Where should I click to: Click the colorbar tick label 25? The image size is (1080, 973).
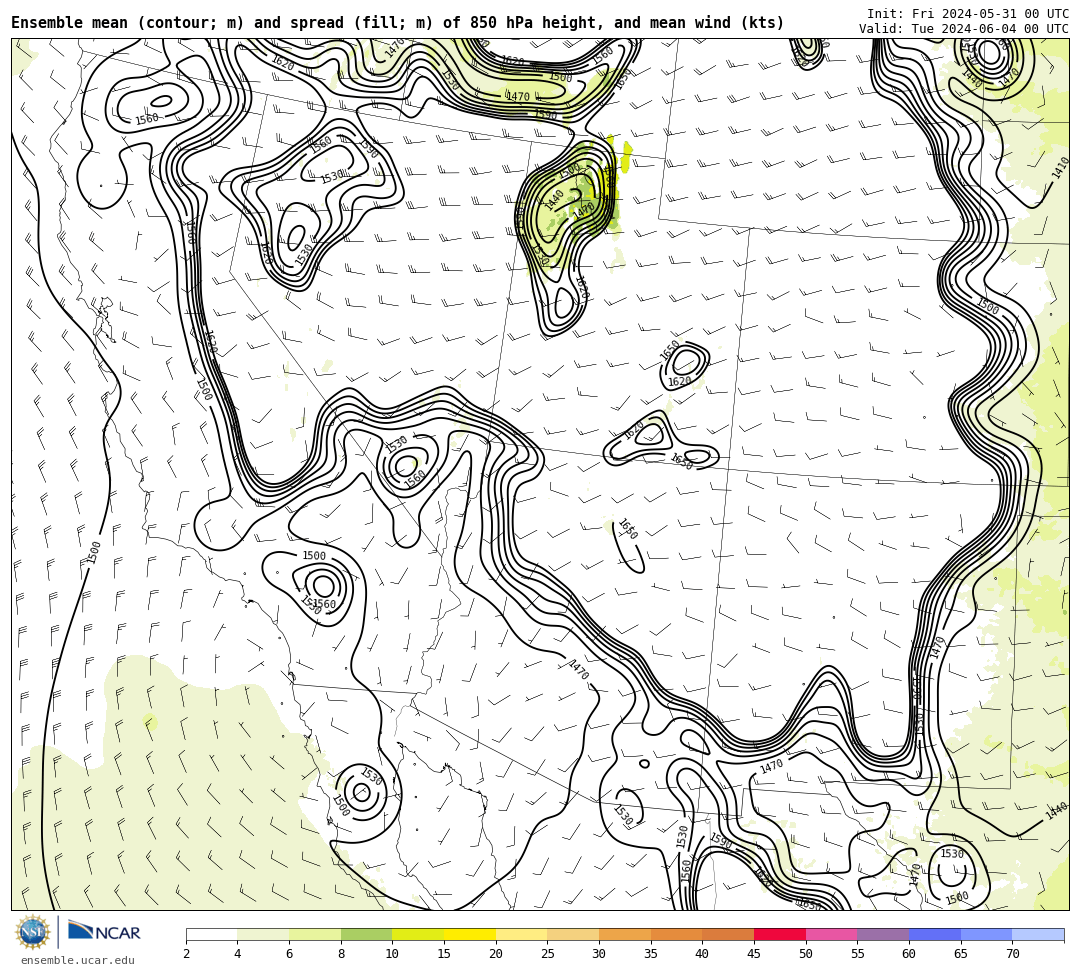pos(548,954)
